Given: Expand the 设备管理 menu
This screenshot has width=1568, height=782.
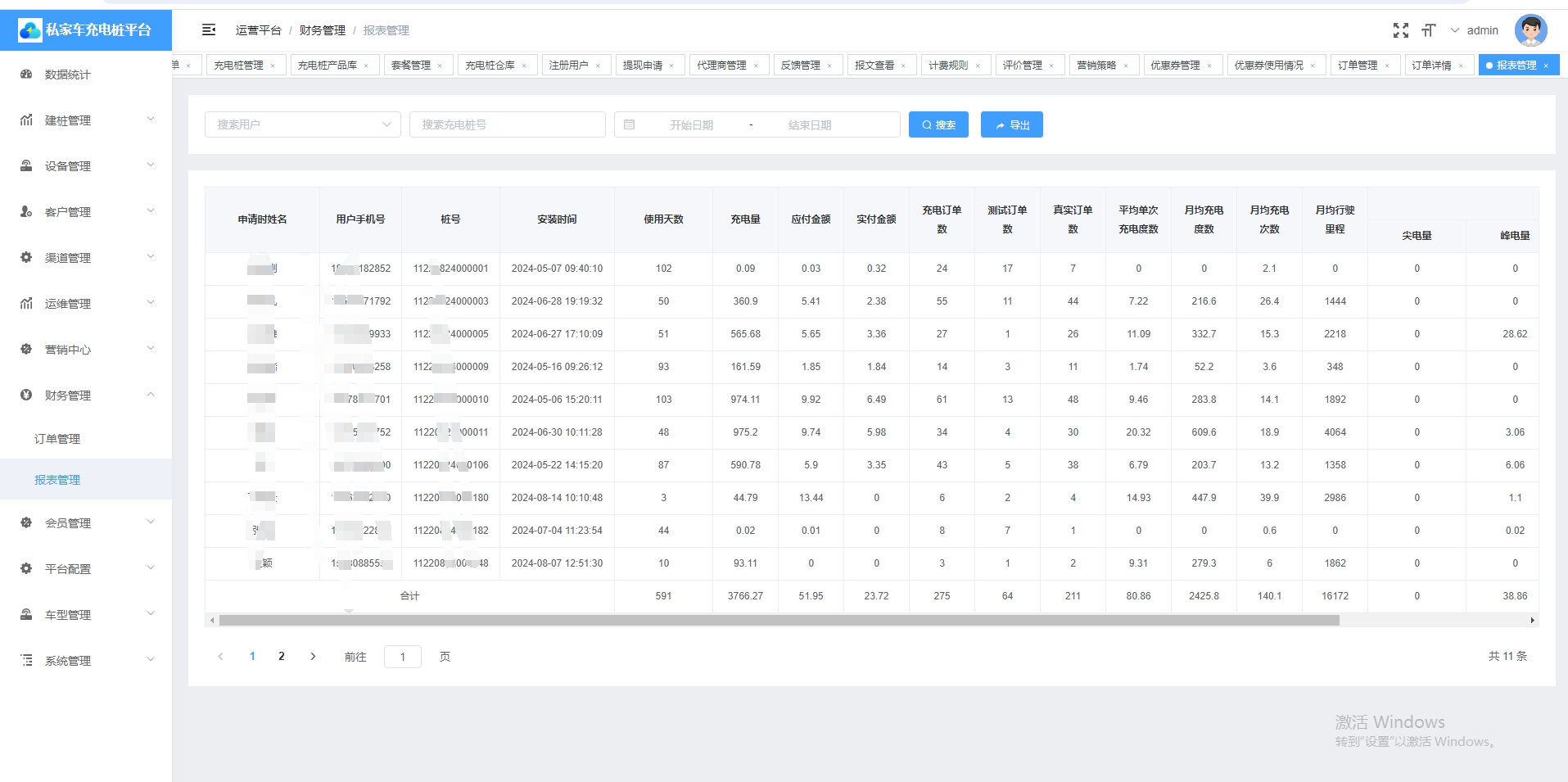Looking at the screenshot, I should (x=151, y=165).
